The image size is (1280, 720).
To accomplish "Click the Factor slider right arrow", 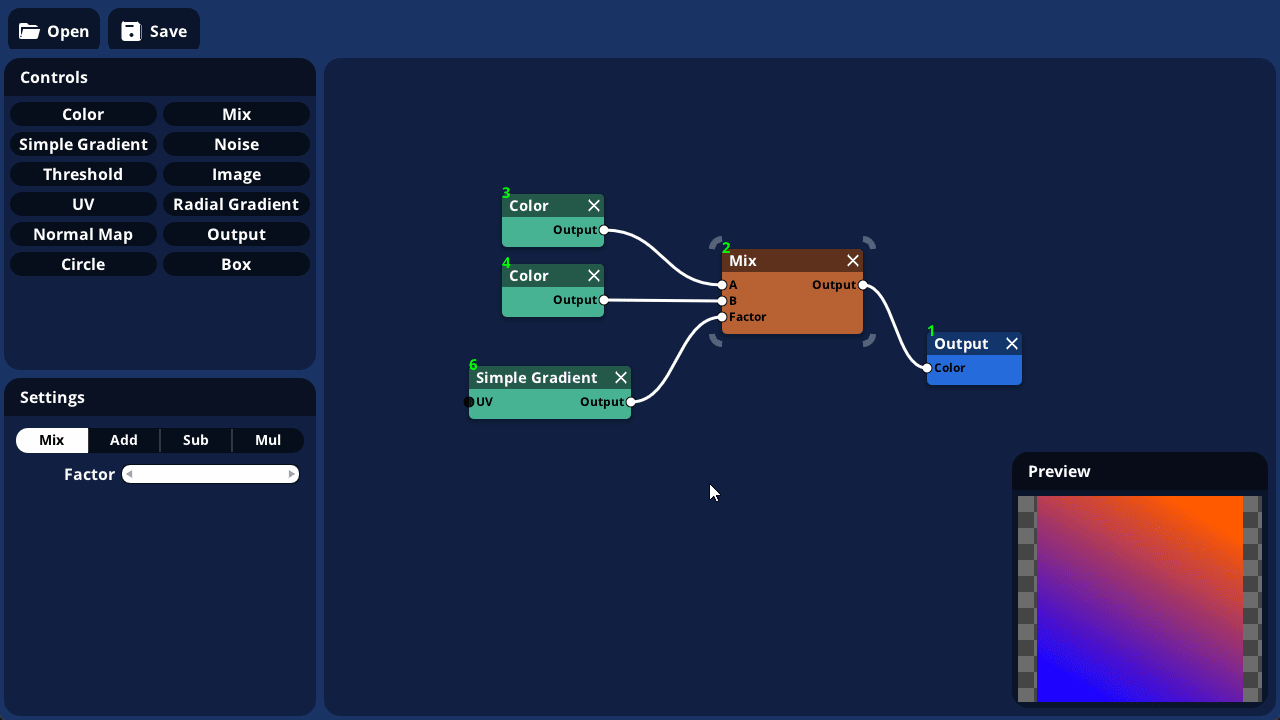I will pyautogui.click(x=292, y=474).
